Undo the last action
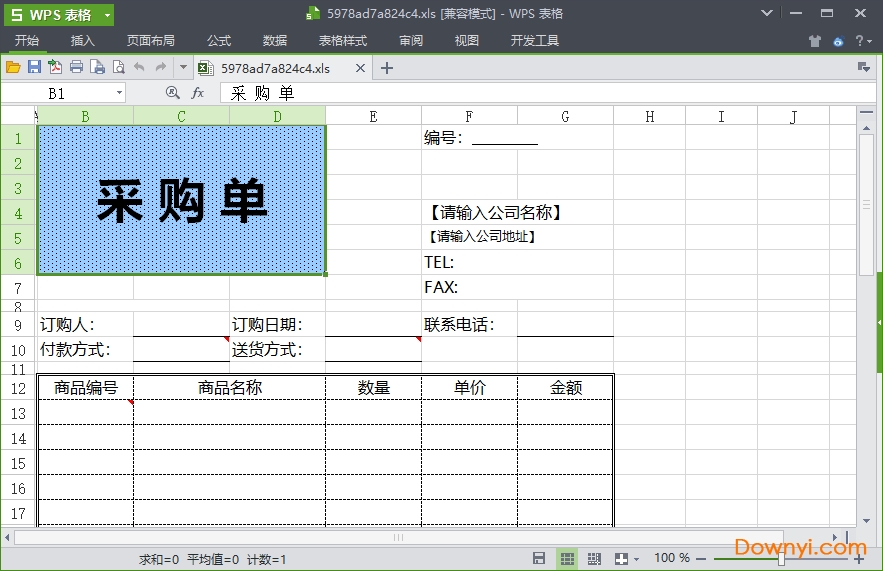This screenshot has width=883, height=571. coord(139,67)
